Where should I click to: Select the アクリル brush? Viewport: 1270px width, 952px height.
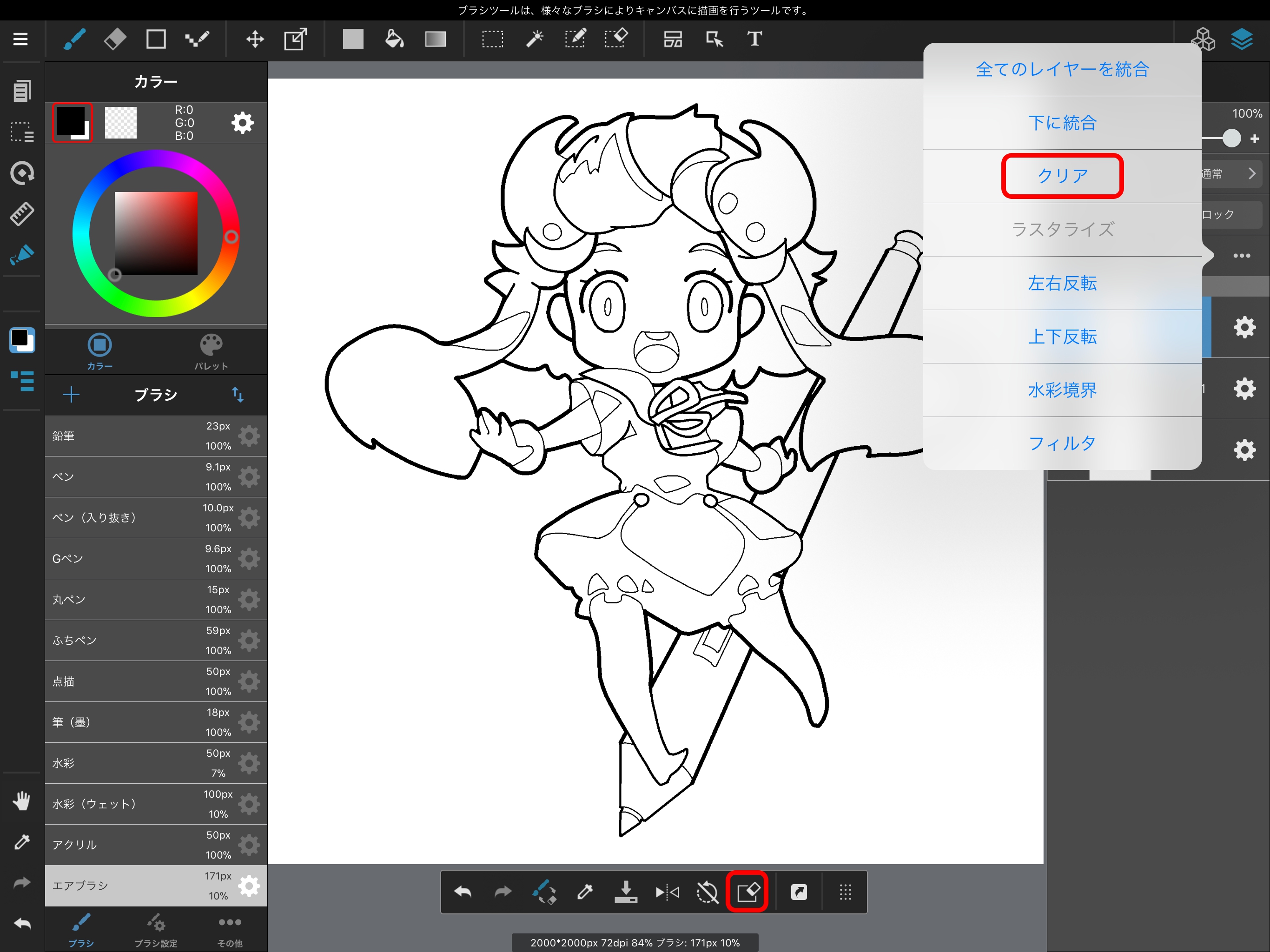point(156,845)
